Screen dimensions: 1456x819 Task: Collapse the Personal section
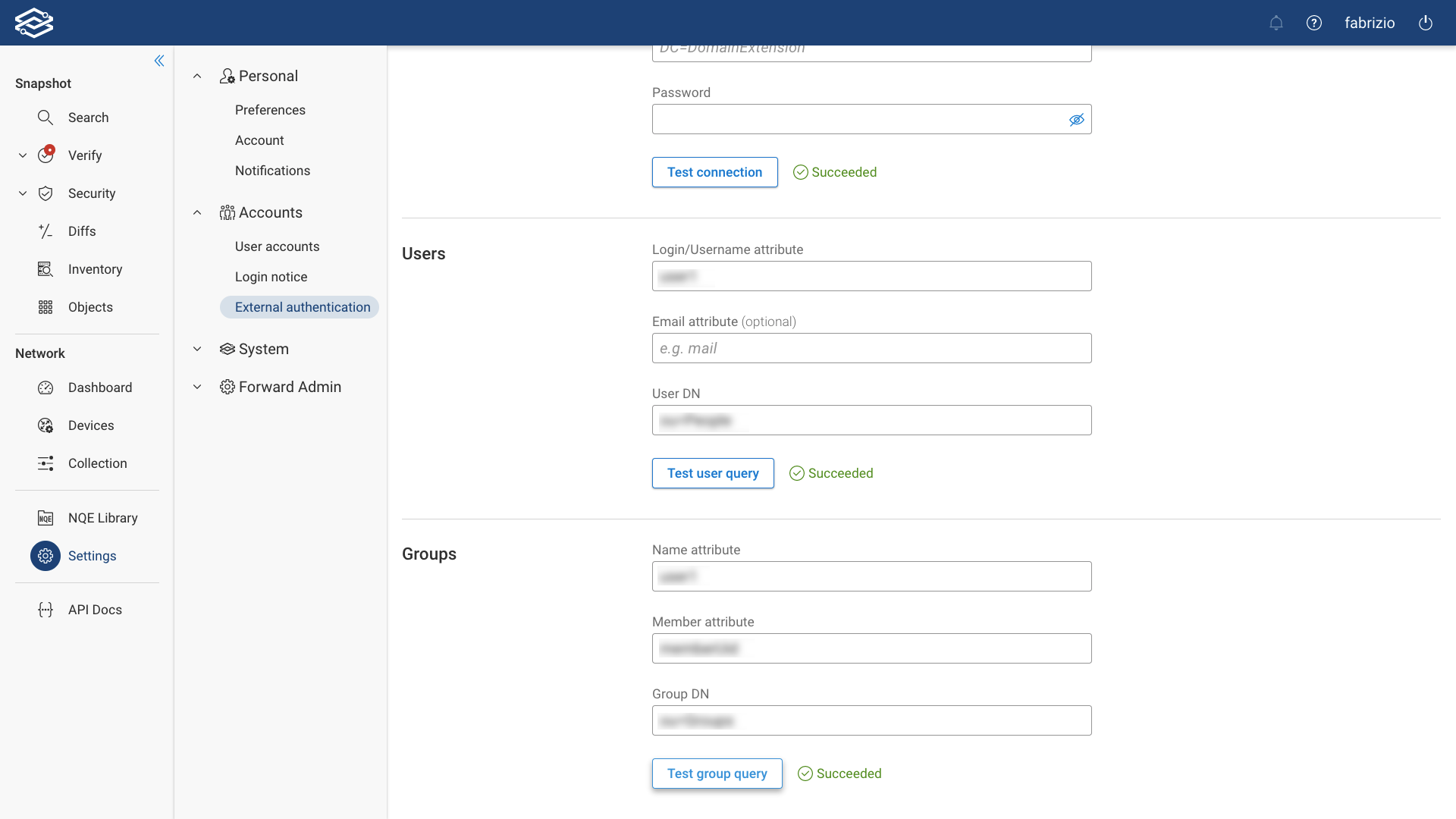point(196,76)
